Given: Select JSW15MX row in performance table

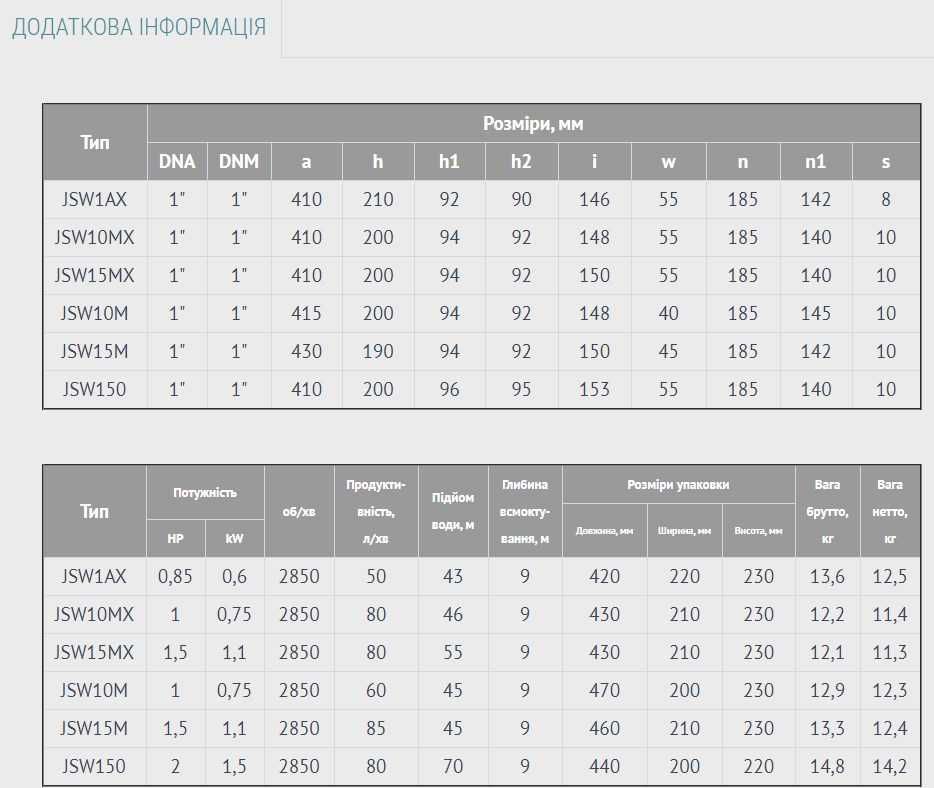Looking at the screenshot, I should pos(482,652).
